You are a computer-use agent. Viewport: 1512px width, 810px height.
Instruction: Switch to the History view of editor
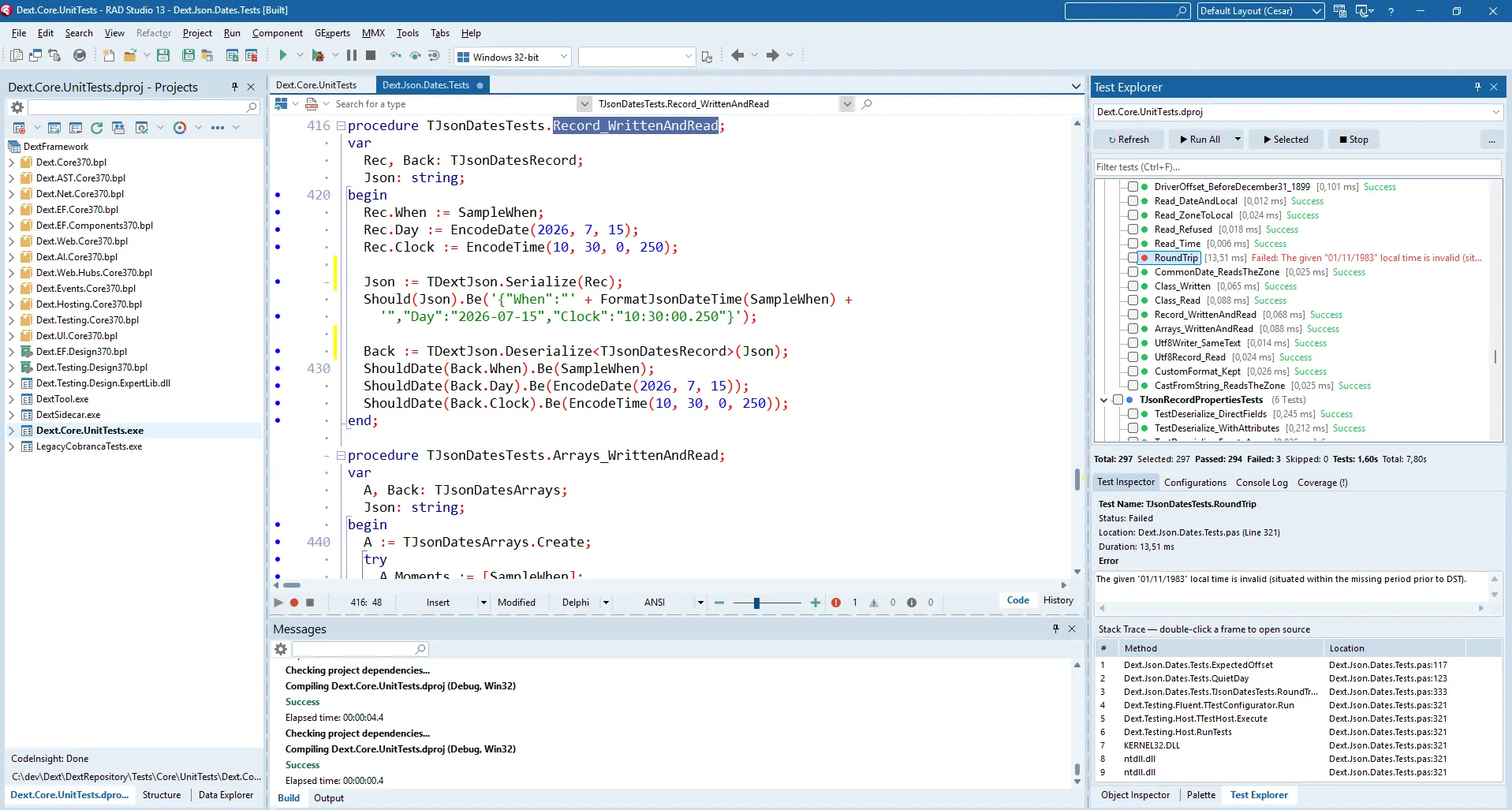(x=1058, y=600)
